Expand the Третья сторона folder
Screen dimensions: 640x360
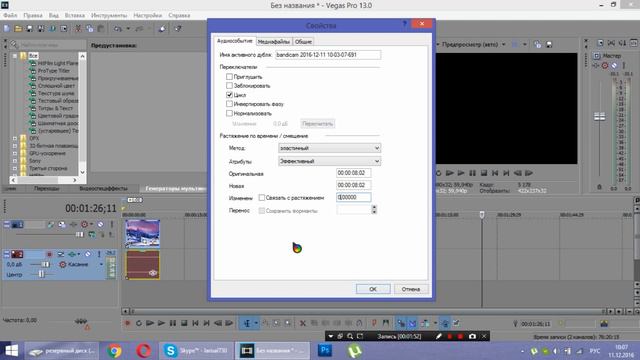15,168
